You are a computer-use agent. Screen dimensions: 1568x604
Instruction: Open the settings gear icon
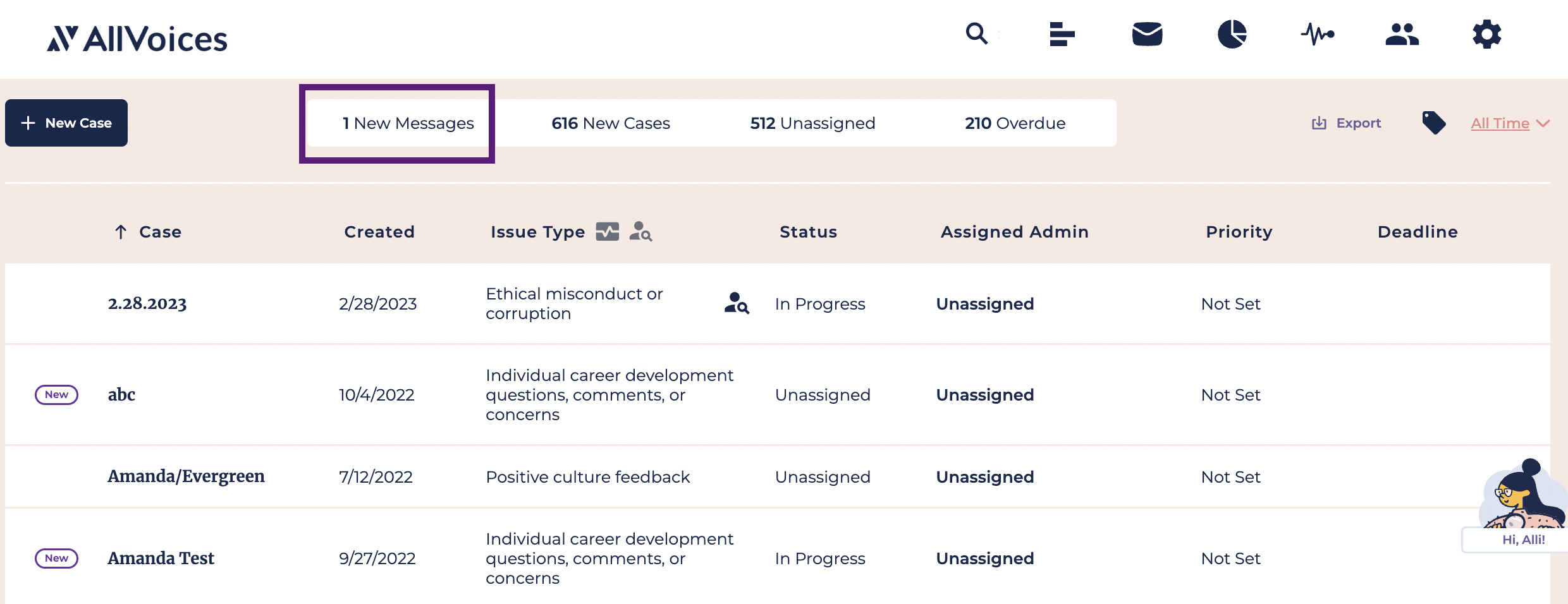1486,34
